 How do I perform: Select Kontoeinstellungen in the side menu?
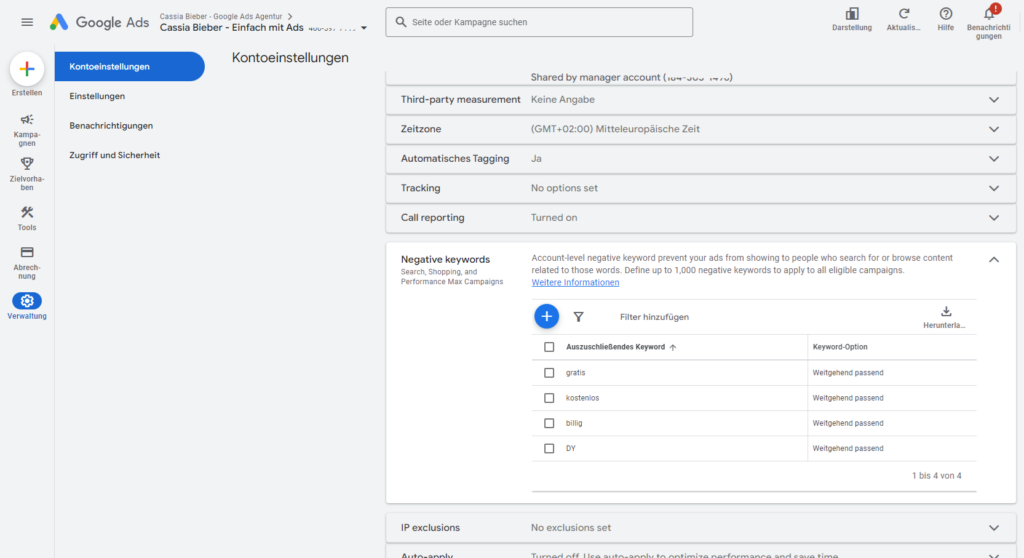click(129, 67)
